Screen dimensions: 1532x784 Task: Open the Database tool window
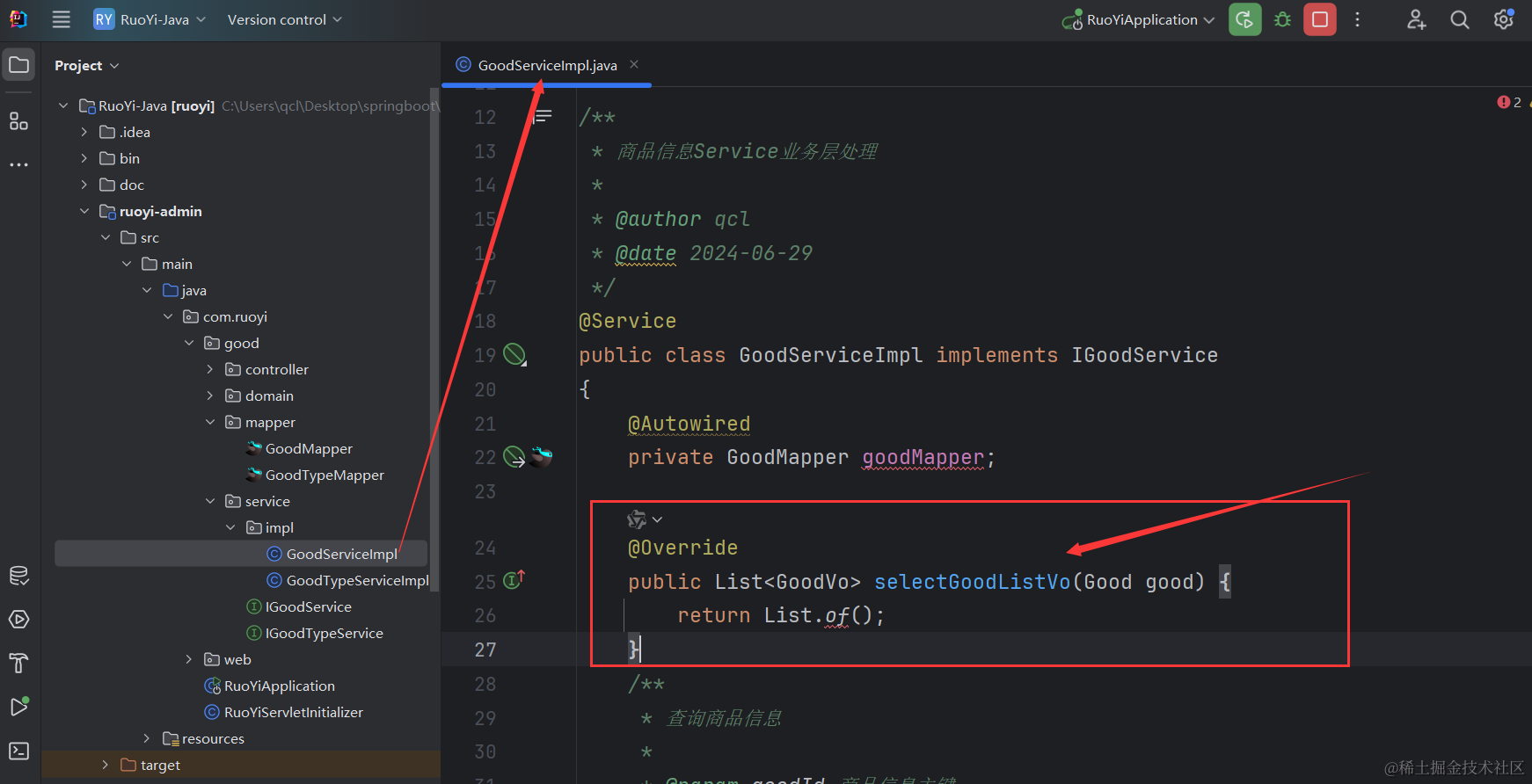(x=18, y=576)
